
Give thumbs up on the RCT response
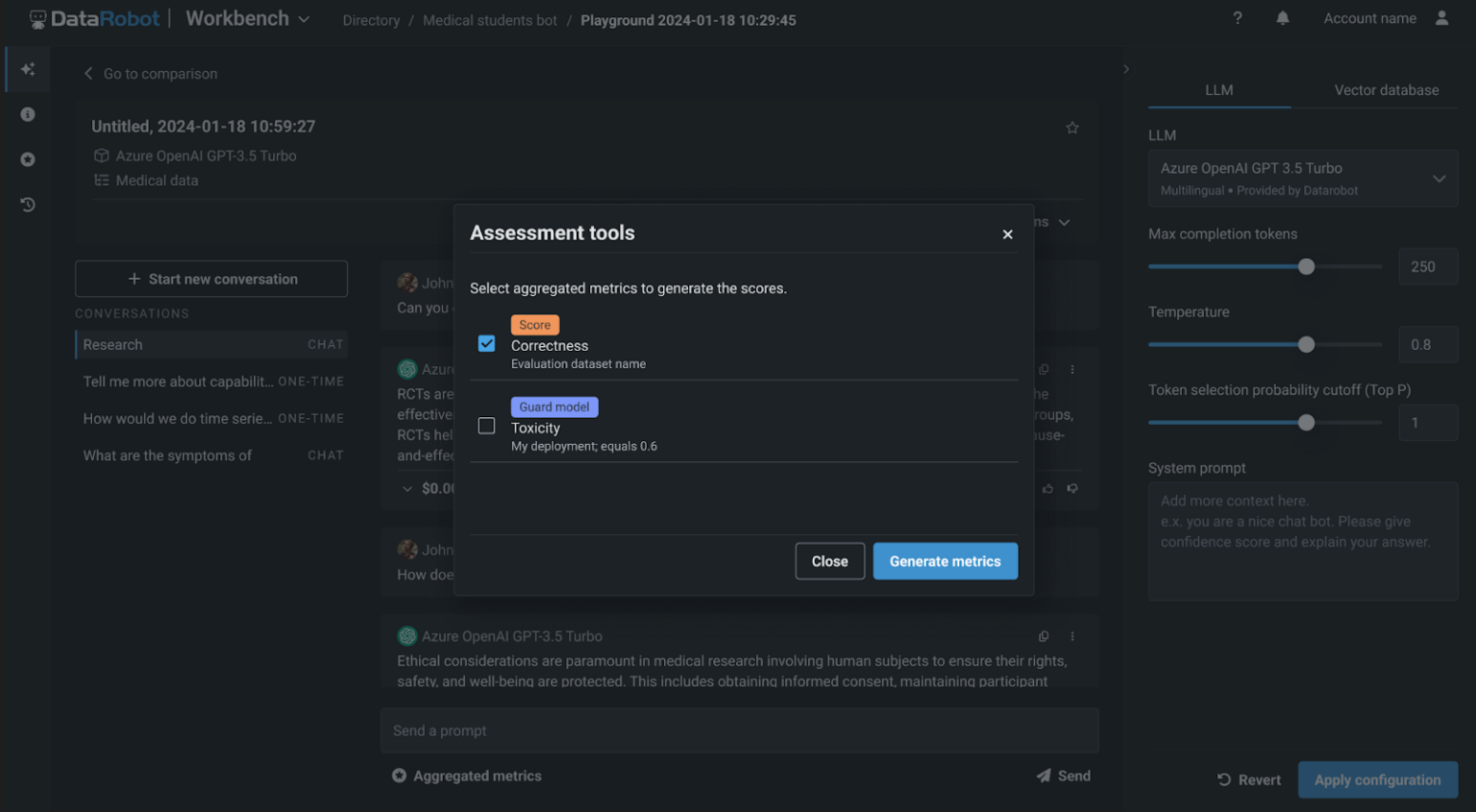pyautogui.click(x=1047, y=488)
